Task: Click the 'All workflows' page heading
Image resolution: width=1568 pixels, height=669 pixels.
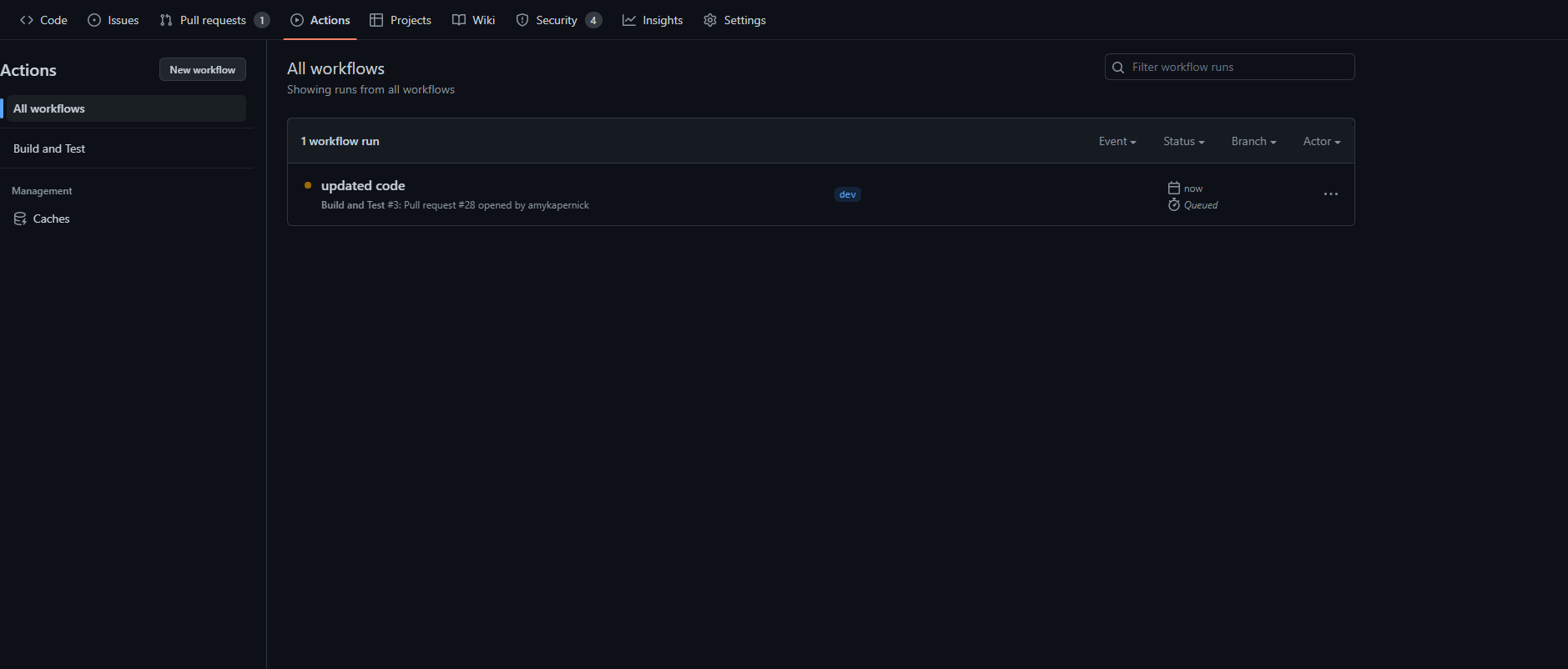Action: (335, 68)
